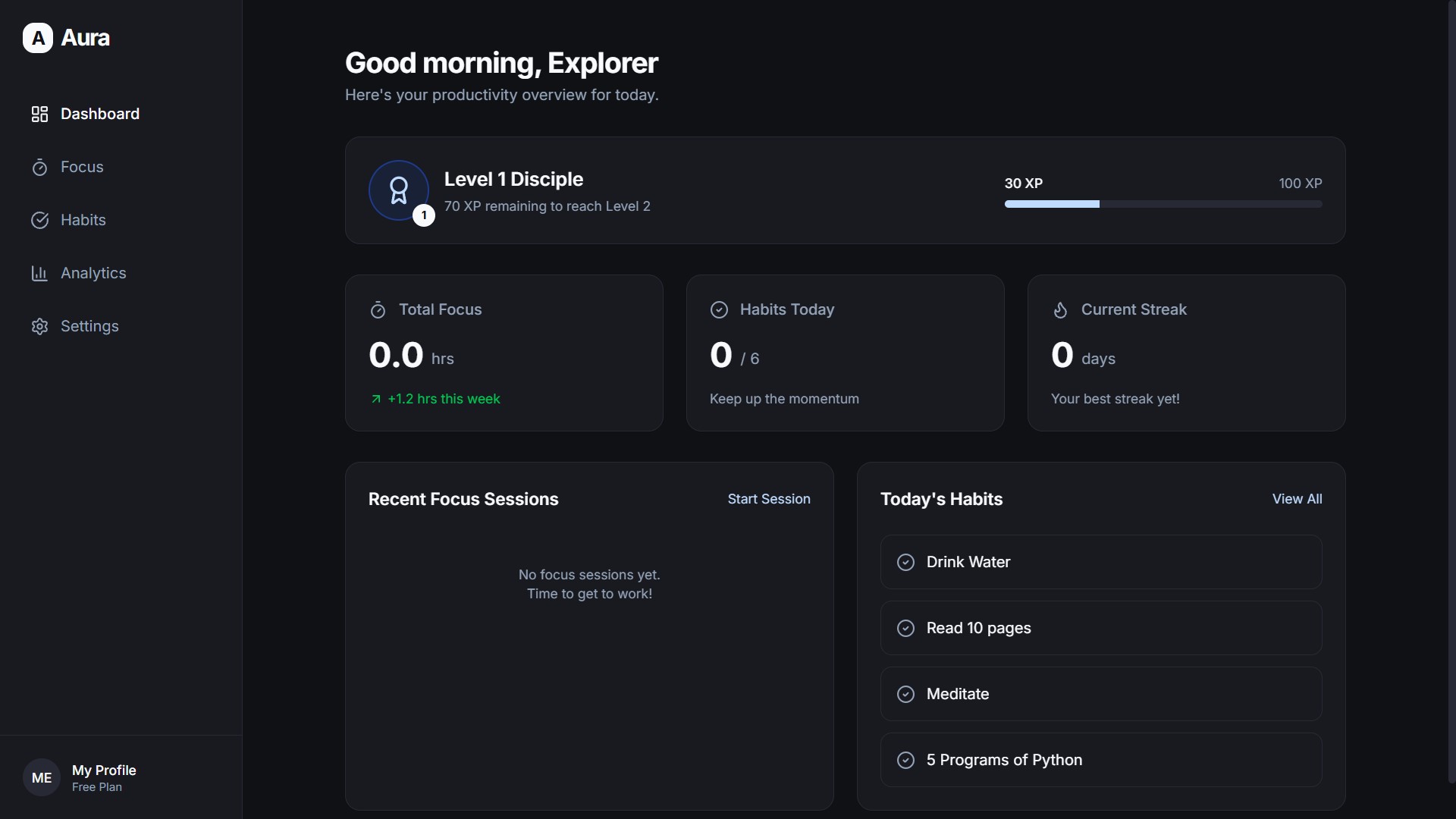Click the Start Session link

[x=769, y=499]
